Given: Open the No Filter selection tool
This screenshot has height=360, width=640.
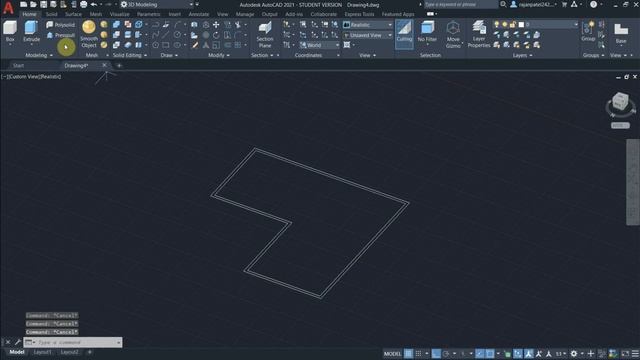Looking at the screenshot, I should pyautogui.click(x=427, y=32).
